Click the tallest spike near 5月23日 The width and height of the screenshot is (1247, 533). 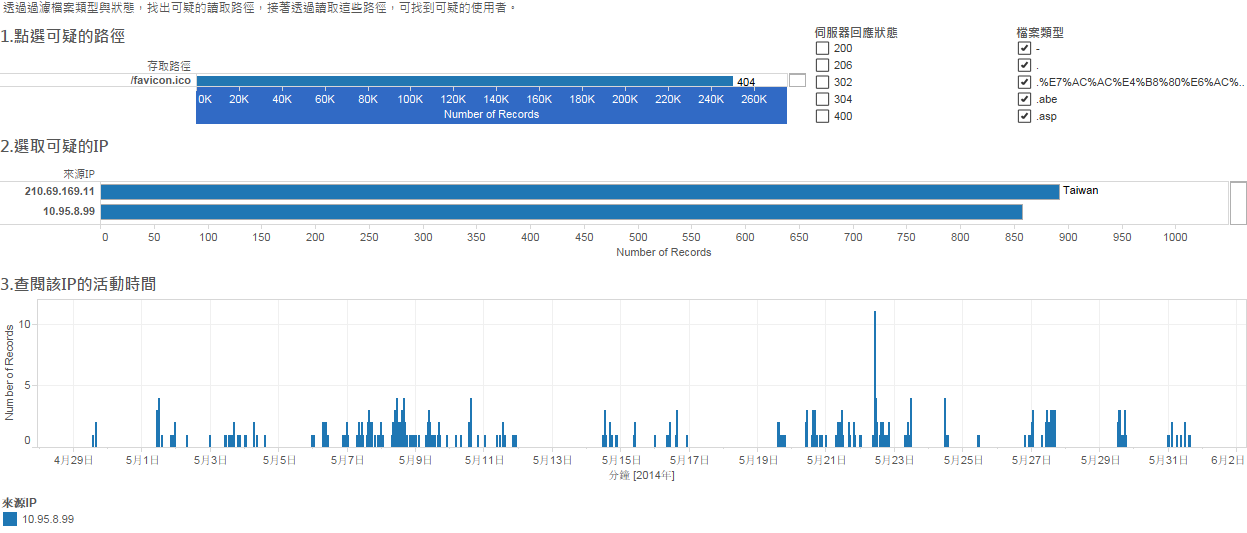tap(875, 378)
